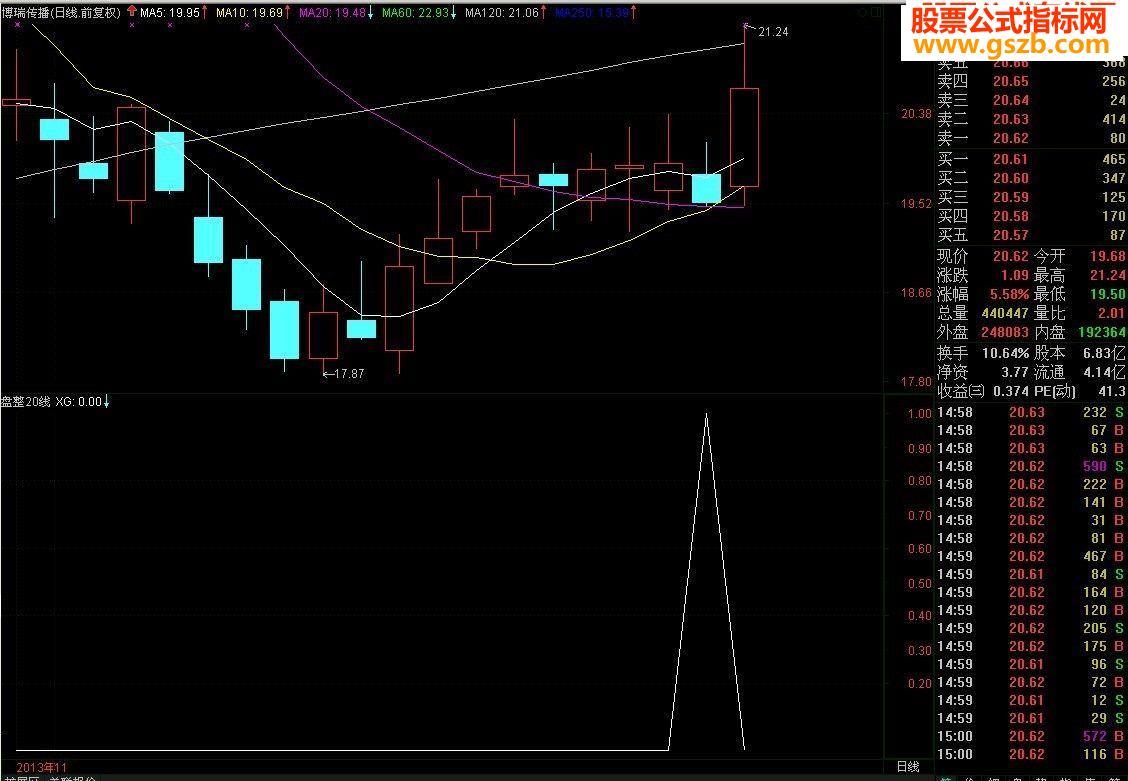Screen dimensions: 1128x781
Task: Click the PE(动) 41.3 value
Action: (1112, 391)
